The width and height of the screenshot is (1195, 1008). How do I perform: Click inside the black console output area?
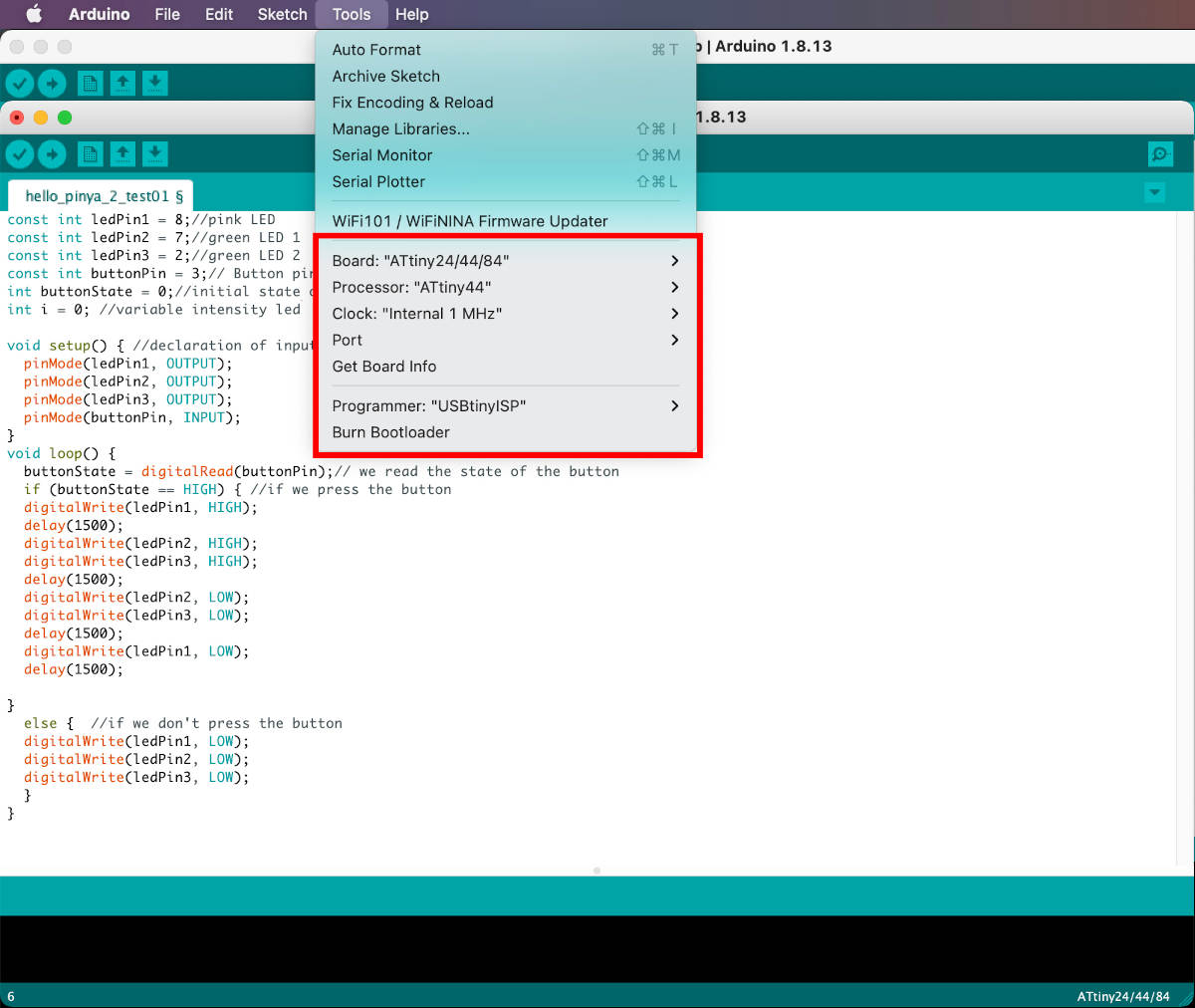tap(597, 949)
